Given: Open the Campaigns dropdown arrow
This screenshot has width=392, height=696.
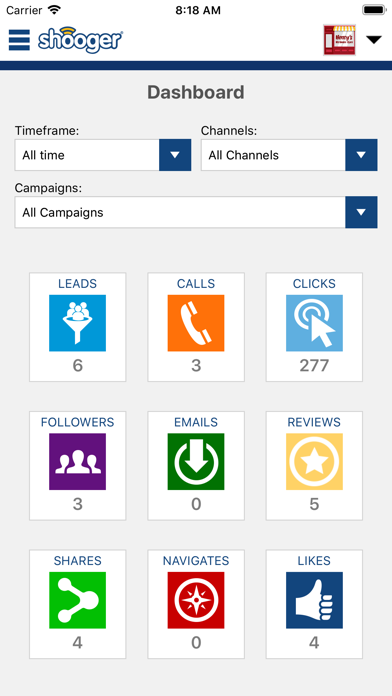Looking at the screenshot, I should [x=361, y=212].
